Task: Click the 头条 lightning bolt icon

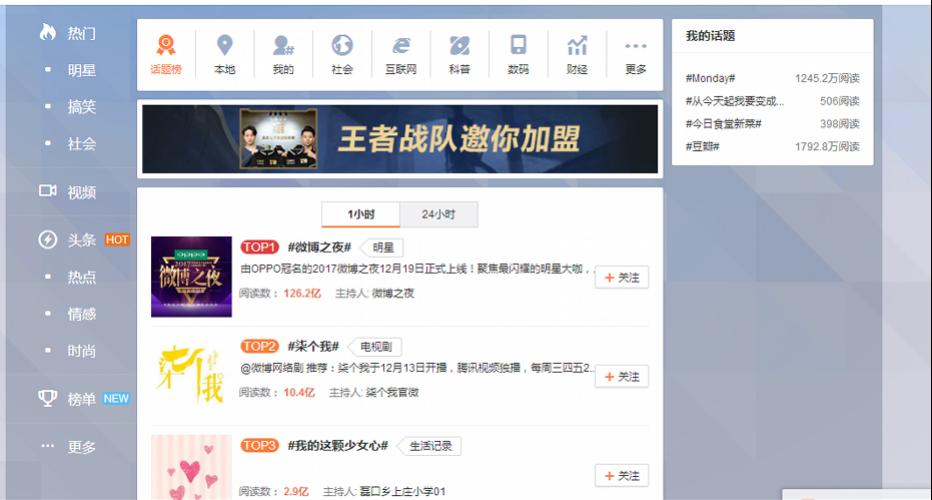Action: pyautogui.click(x=48, y=240)
